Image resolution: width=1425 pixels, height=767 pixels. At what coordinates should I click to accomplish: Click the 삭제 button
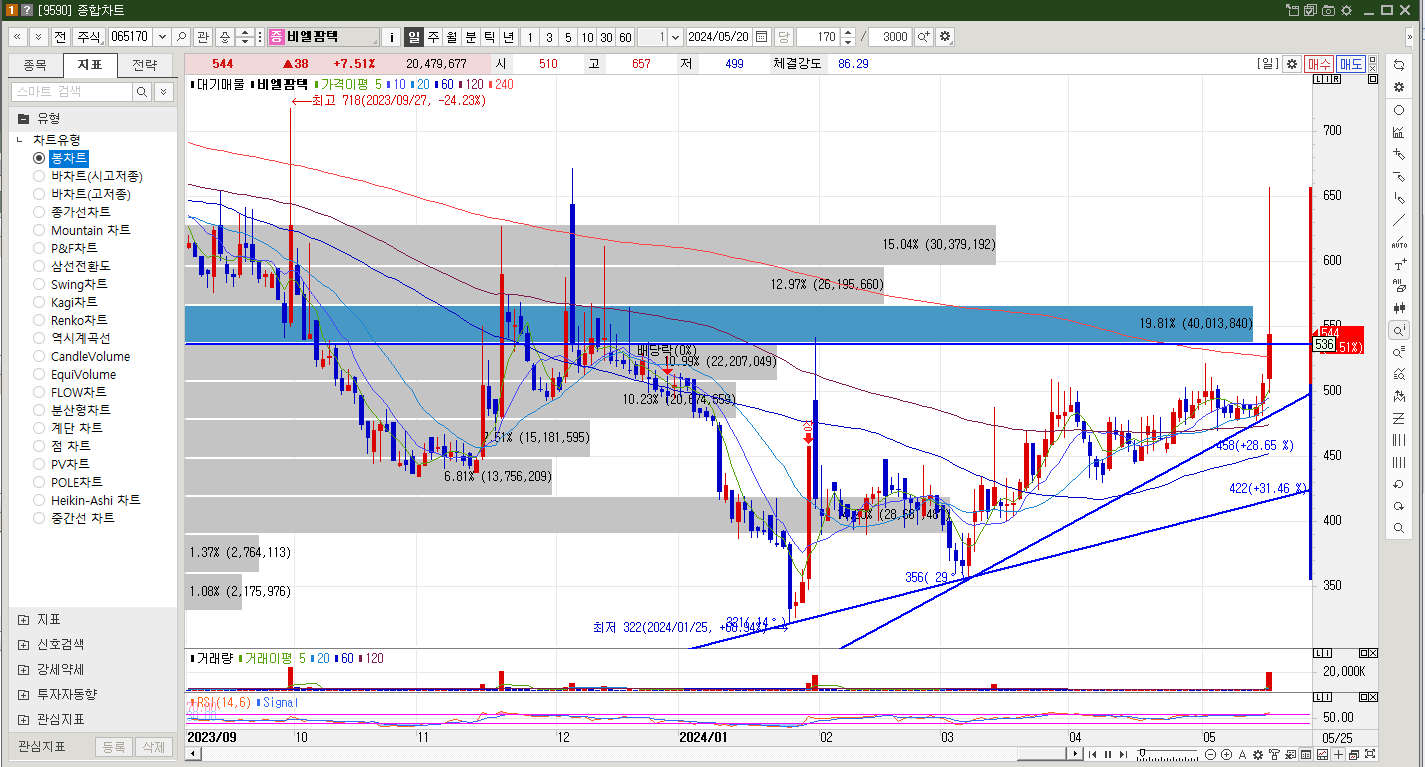pos(153,747)
